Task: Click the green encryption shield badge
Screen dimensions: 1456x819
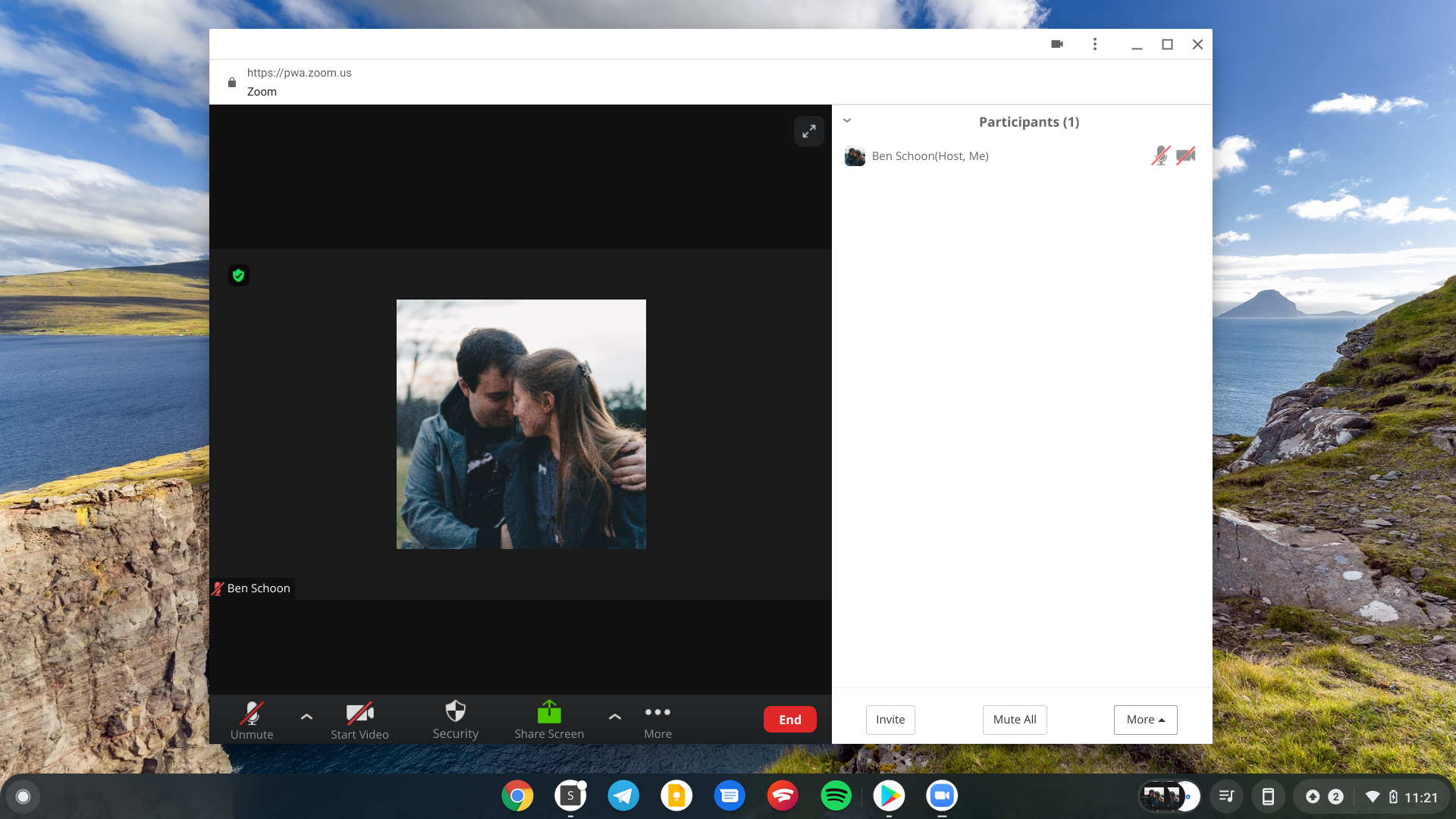Action: pyautogui.click(x=239, y=275)
